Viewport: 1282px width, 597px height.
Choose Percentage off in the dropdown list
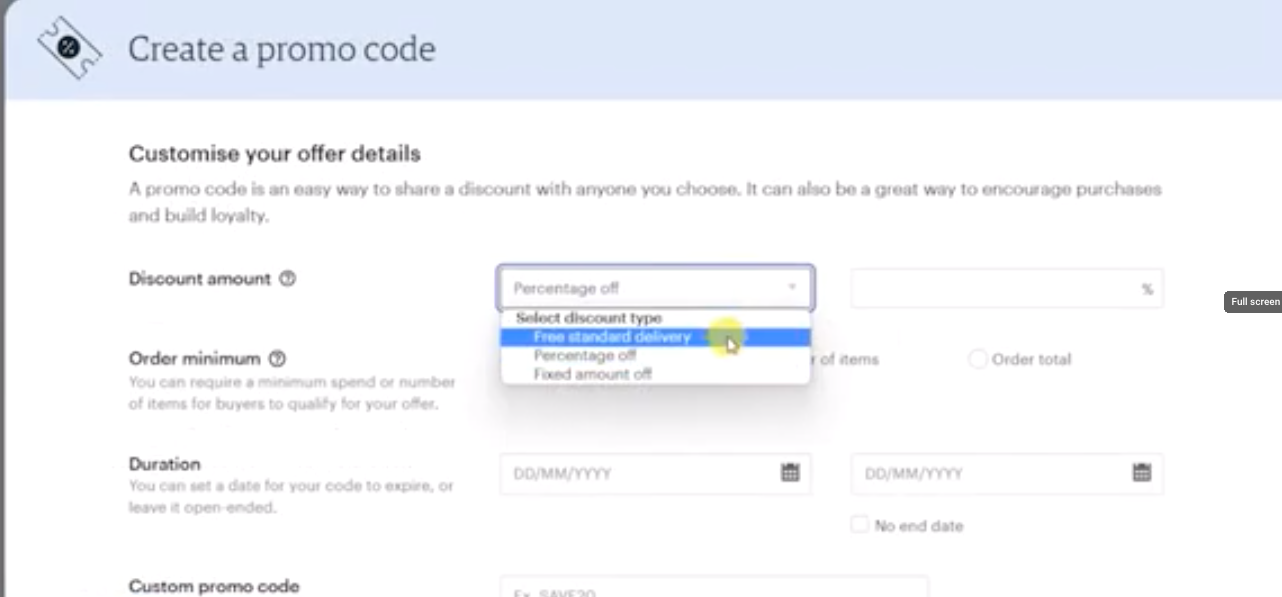[585, 355]
